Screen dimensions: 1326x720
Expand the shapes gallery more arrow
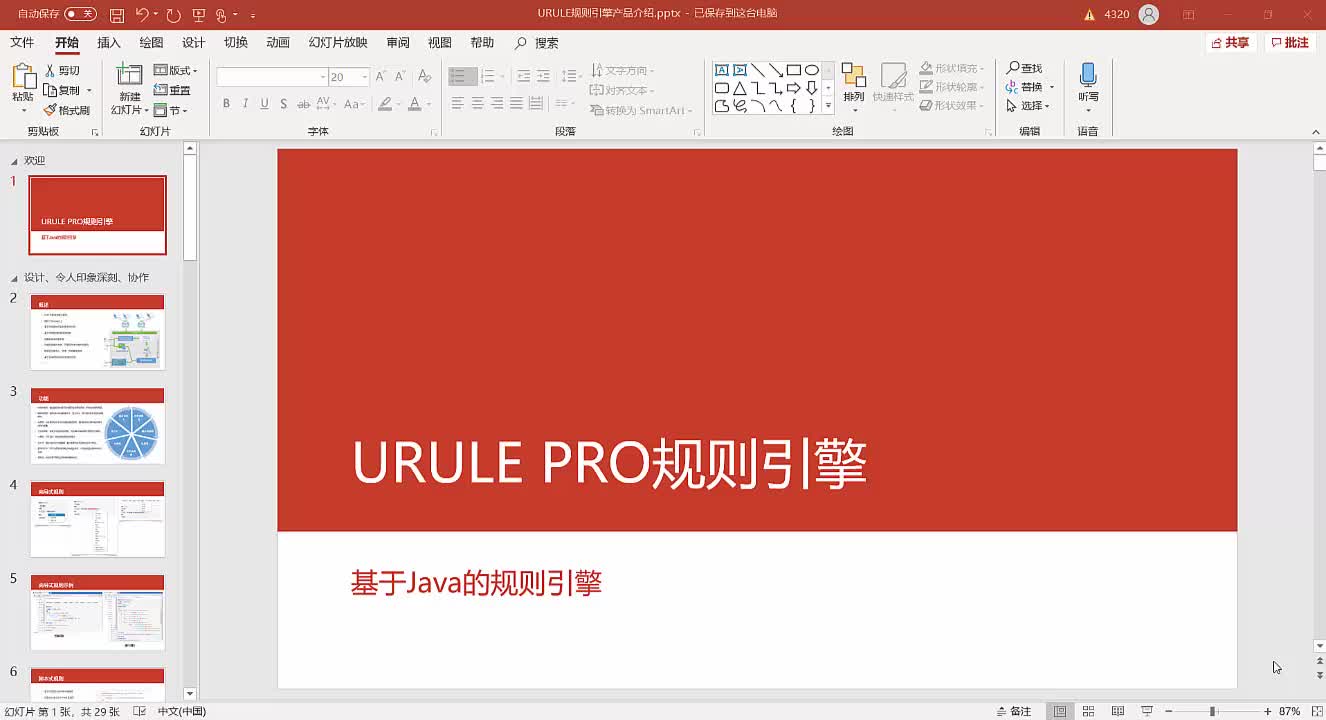pos(828,106)
